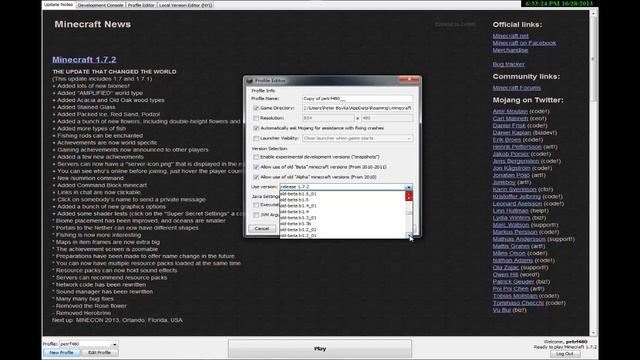
Task: Click the Profile Editor window title icon
Action: point(250,80)
